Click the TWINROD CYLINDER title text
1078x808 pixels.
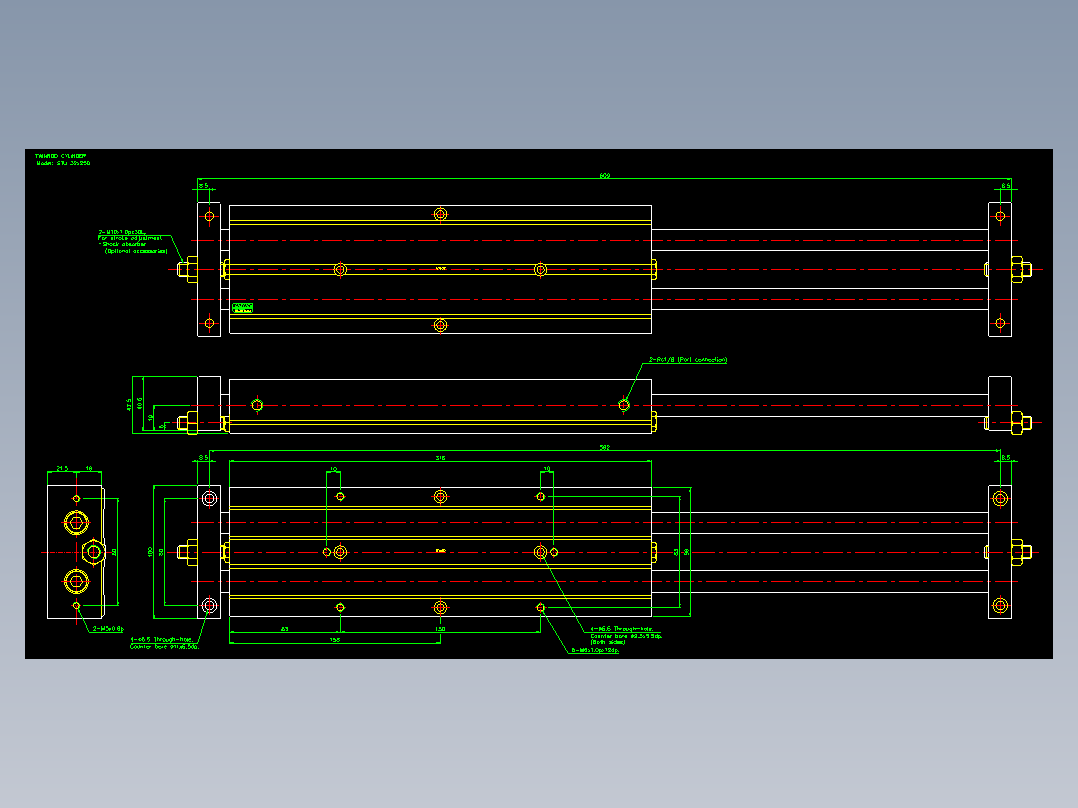point(61,156)
